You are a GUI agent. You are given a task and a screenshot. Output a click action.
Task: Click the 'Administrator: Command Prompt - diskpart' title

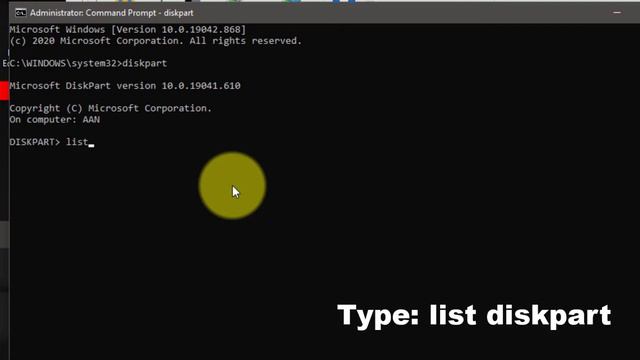(111, 13)
